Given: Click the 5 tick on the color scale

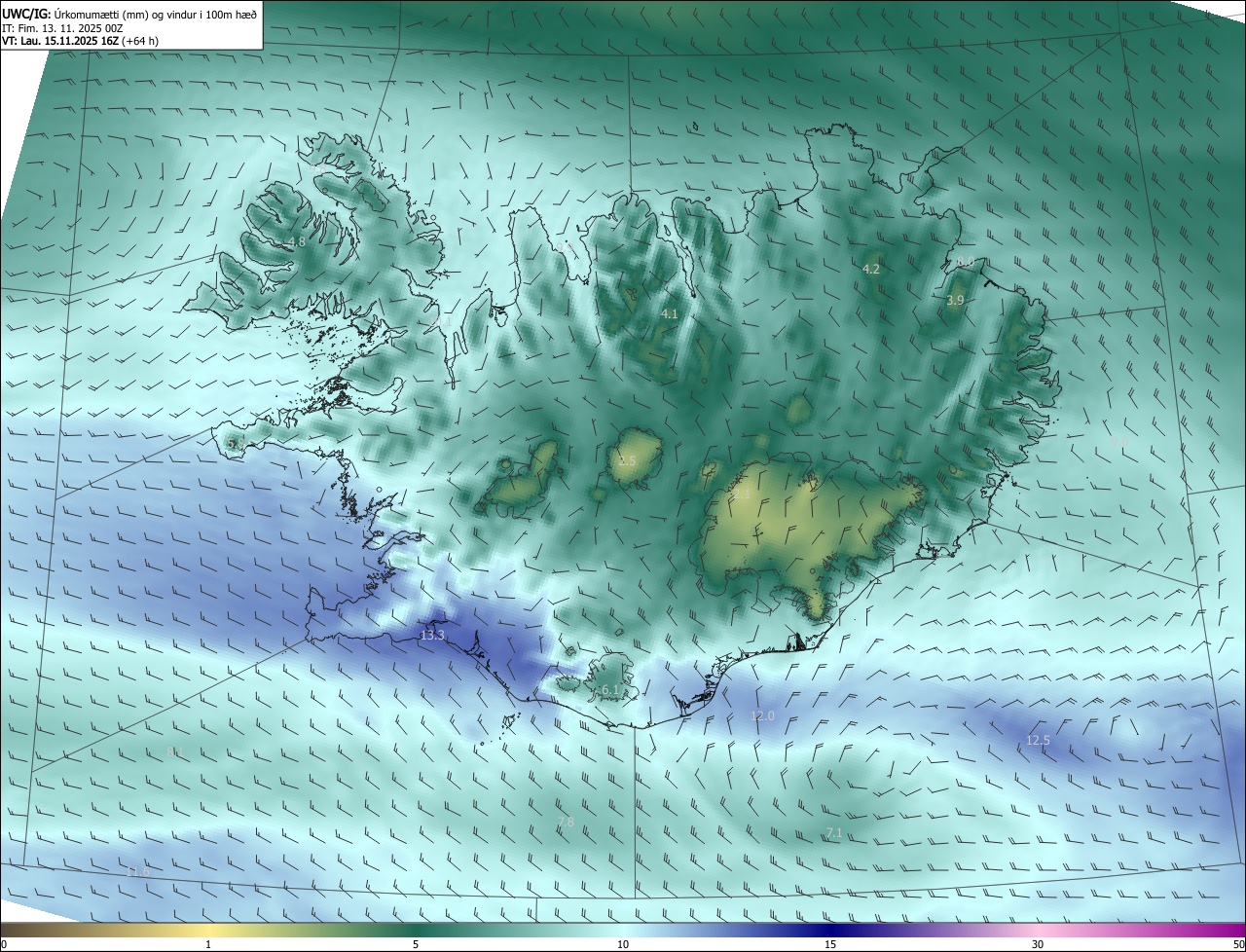Looking at the screenshot, I should pos(416,944).
